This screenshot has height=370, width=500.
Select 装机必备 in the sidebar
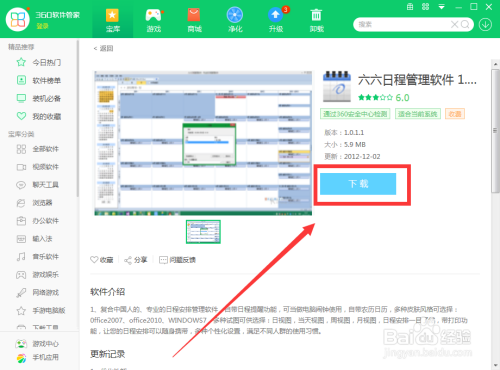39,98
